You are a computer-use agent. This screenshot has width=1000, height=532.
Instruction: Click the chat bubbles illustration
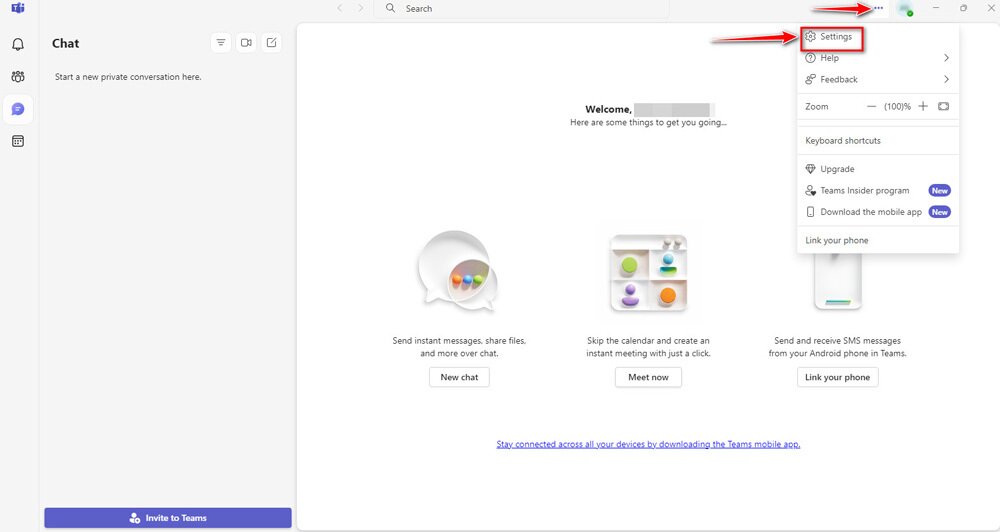457,270
